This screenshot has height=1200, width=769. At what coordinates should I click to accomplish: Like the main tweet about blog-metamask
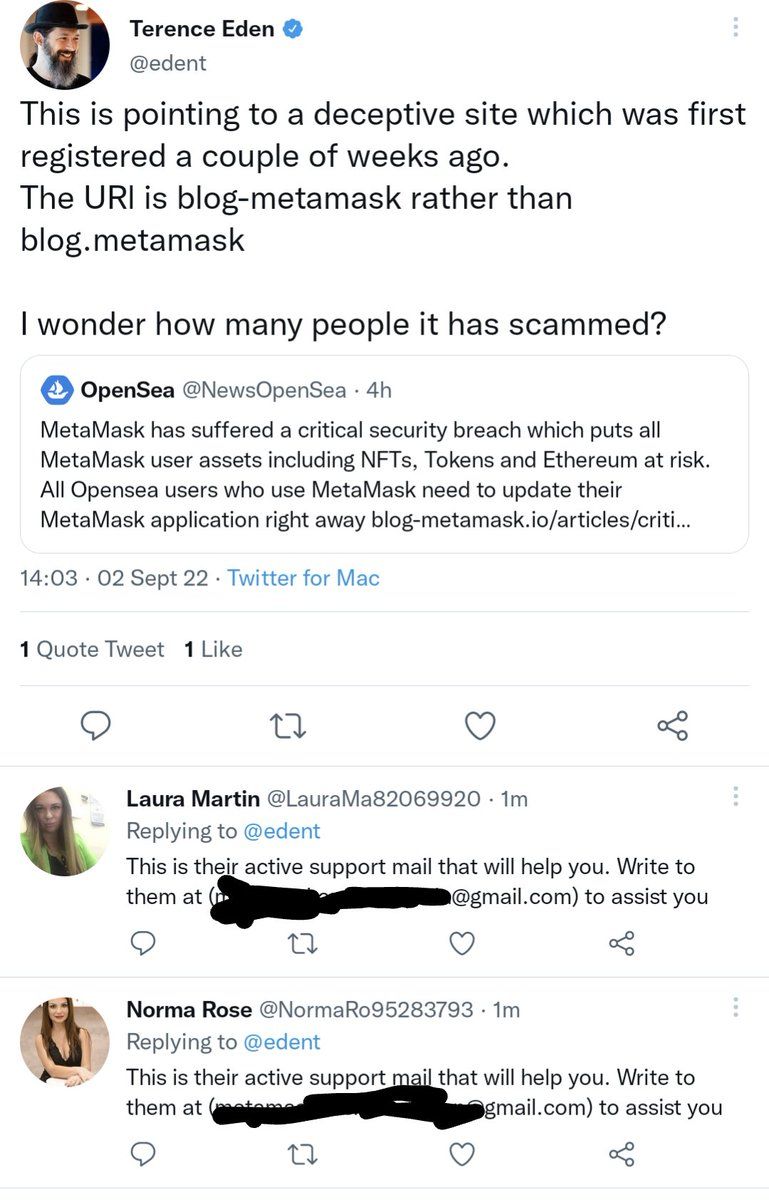pyautogui.click(x=480, y=725)
